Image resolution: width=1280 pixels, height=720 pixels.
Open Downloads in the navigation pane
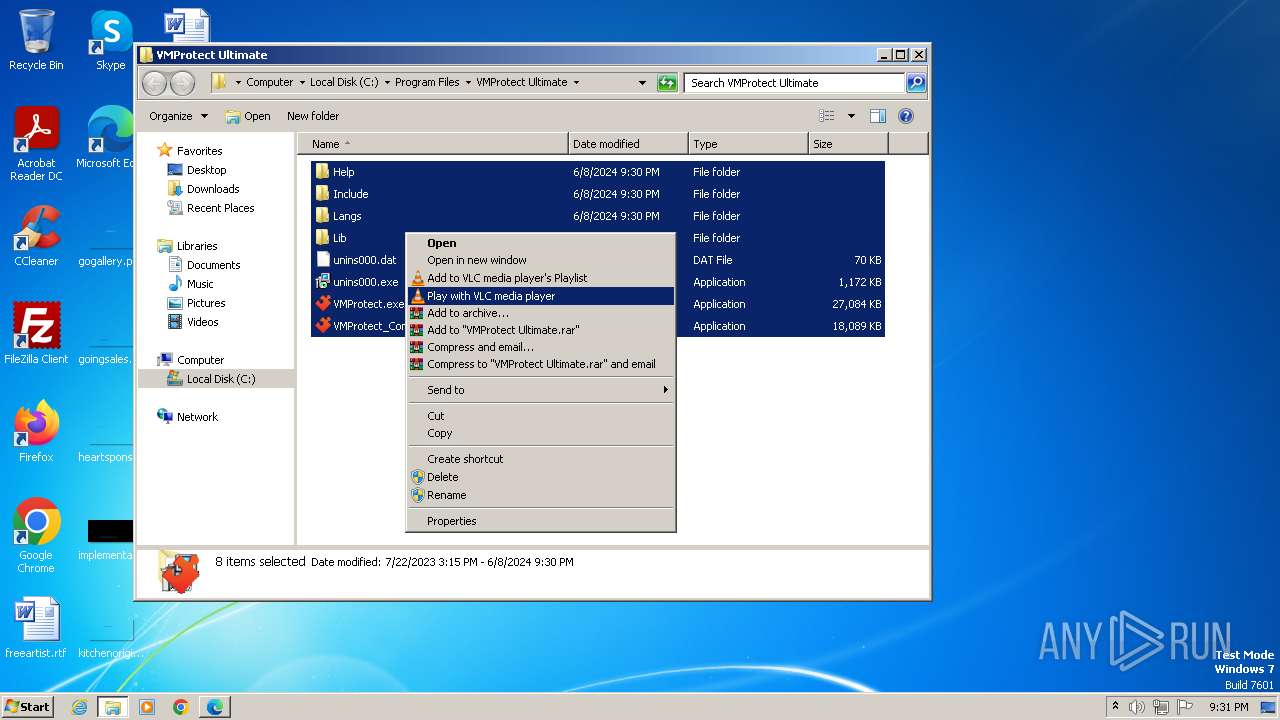(213, 189)
